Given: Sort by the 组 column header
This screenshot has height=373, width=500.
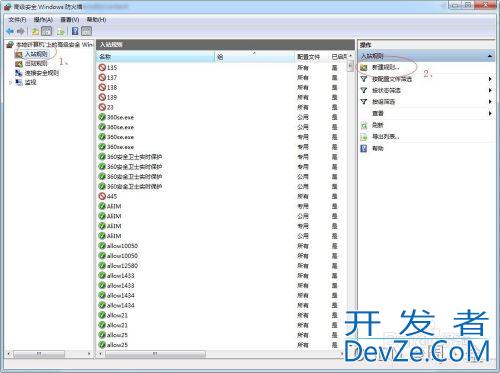Looking at the screenshot, I should tap(255, 57).
